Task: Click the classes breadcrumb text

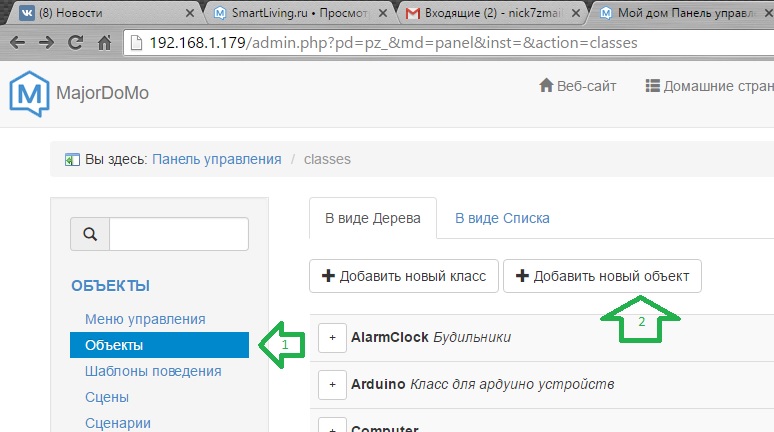Action: [327, 159]
